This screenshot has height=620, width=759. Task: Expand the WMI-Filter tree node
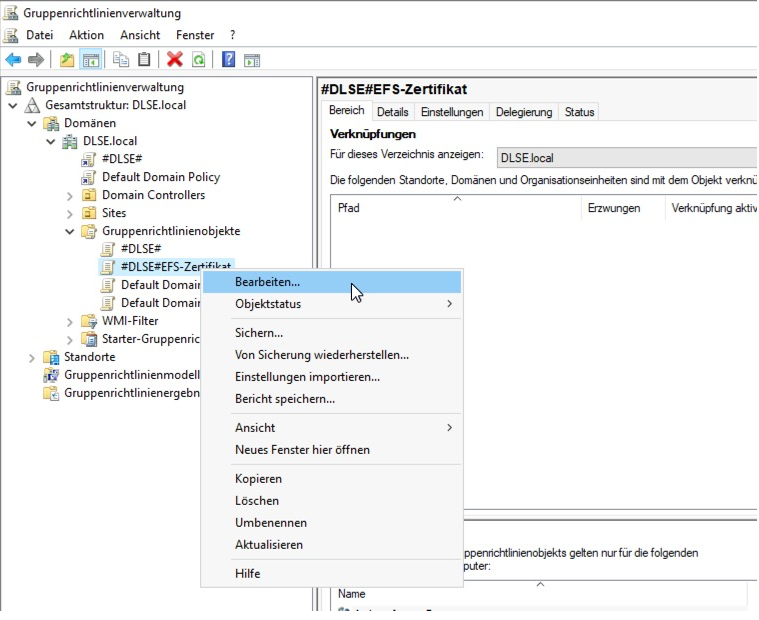pos(69,321)
